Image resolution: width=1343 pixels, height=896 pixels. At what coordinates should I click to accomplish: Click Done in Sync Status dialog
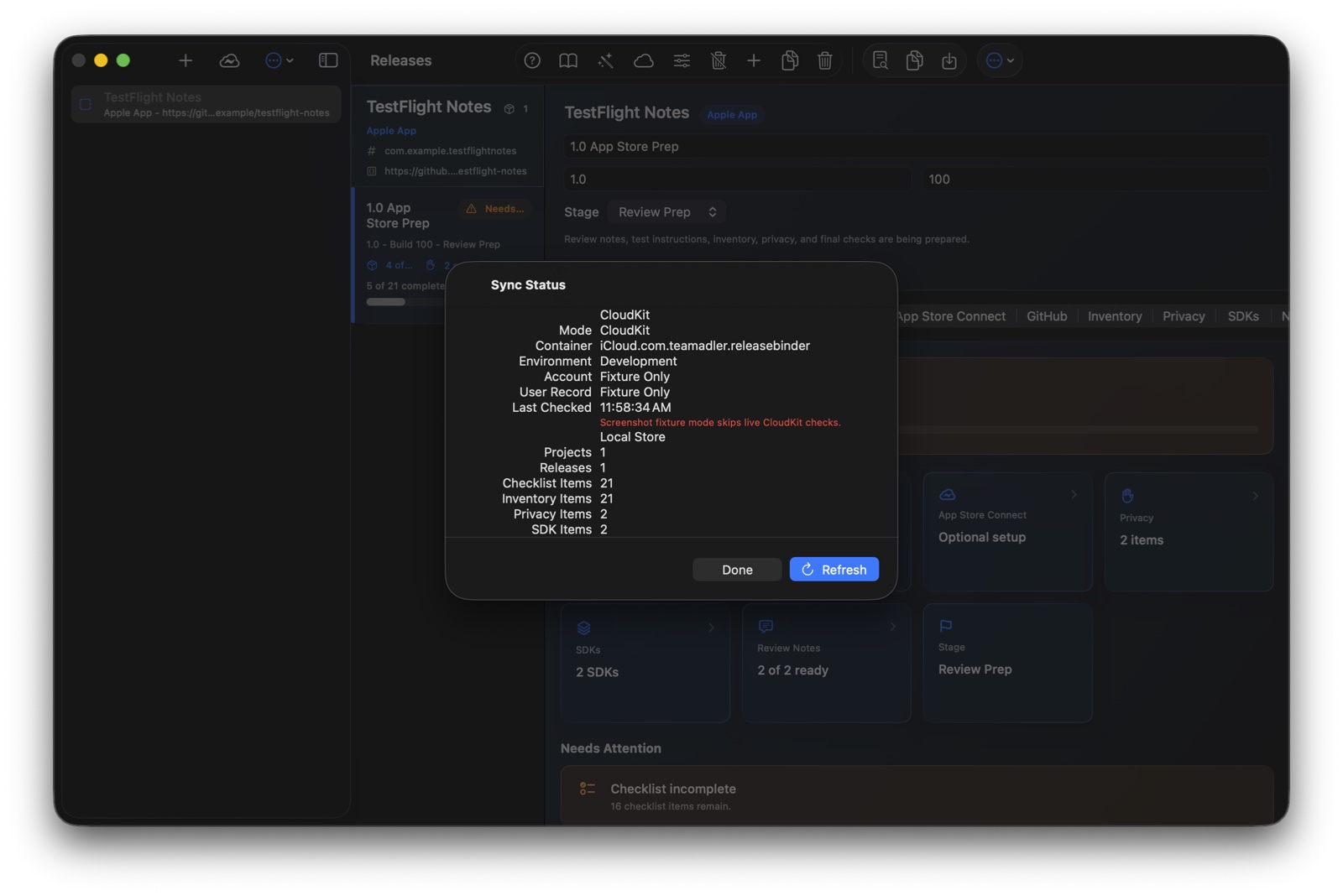[737, 570]
